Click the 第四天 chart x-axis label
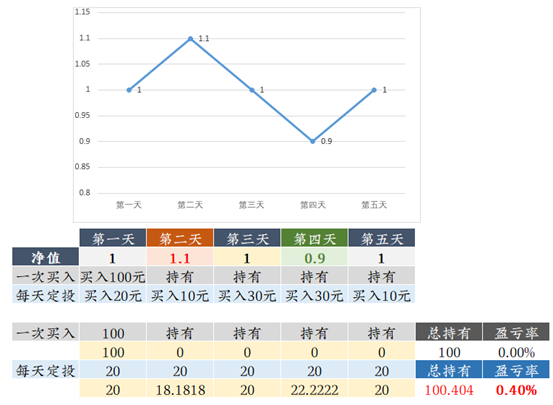 [313, 205]
